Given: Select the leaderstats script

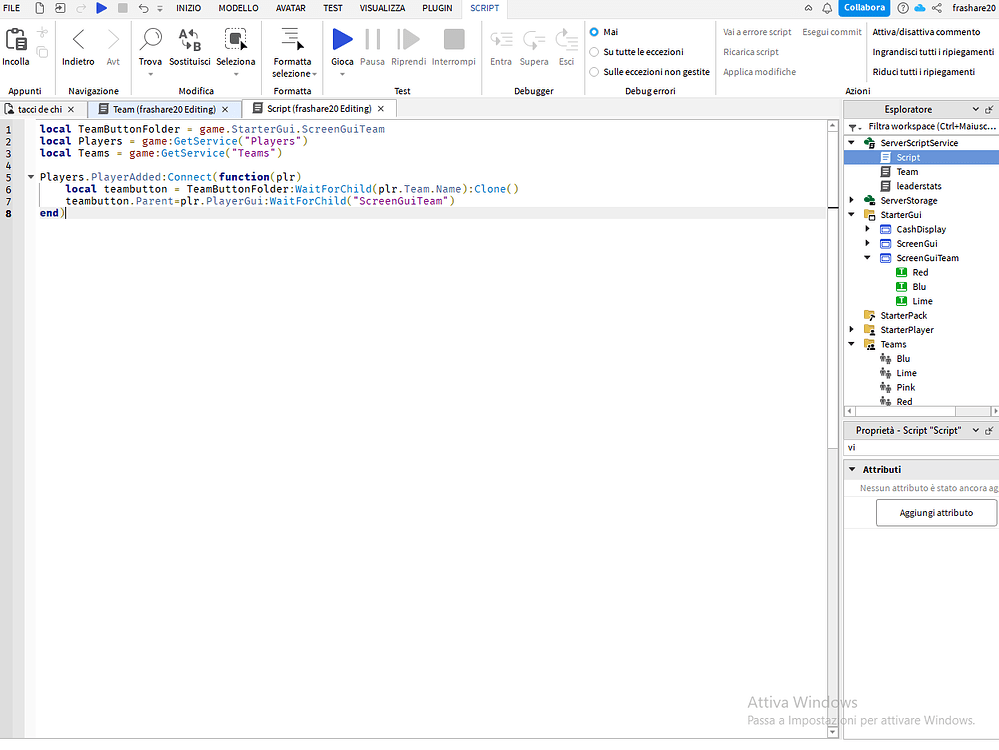Looking at the screenshot, I should (921, 186).
